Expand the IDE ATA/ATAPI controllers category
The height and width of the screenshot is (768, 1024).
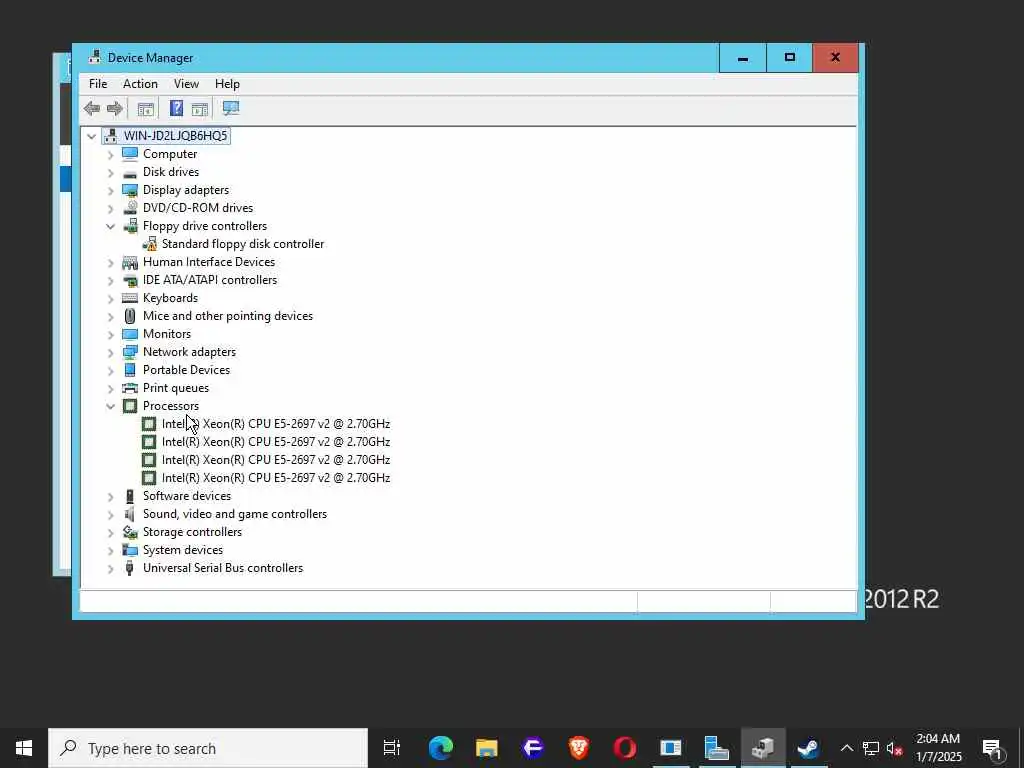coord(110,281)
